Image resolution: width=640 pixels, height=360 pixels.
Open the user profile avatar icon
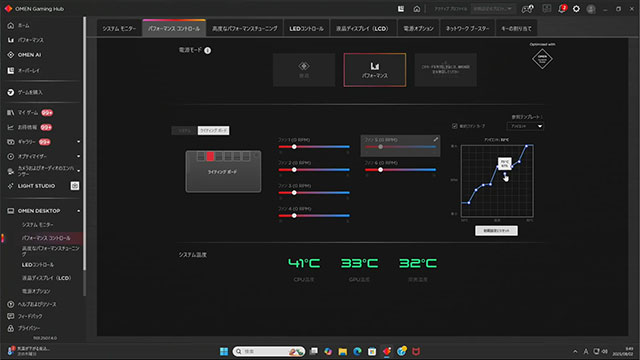tap(591, 9)
